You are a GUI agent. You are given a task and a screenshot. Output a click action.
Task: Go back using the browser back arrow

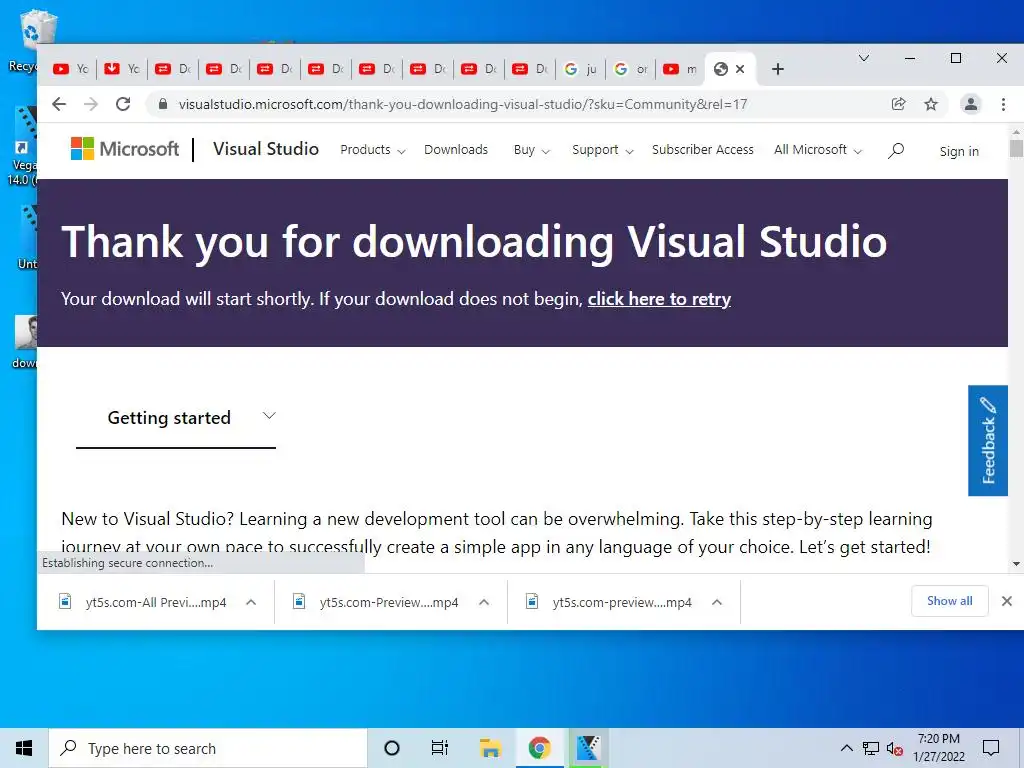(59, 104)
